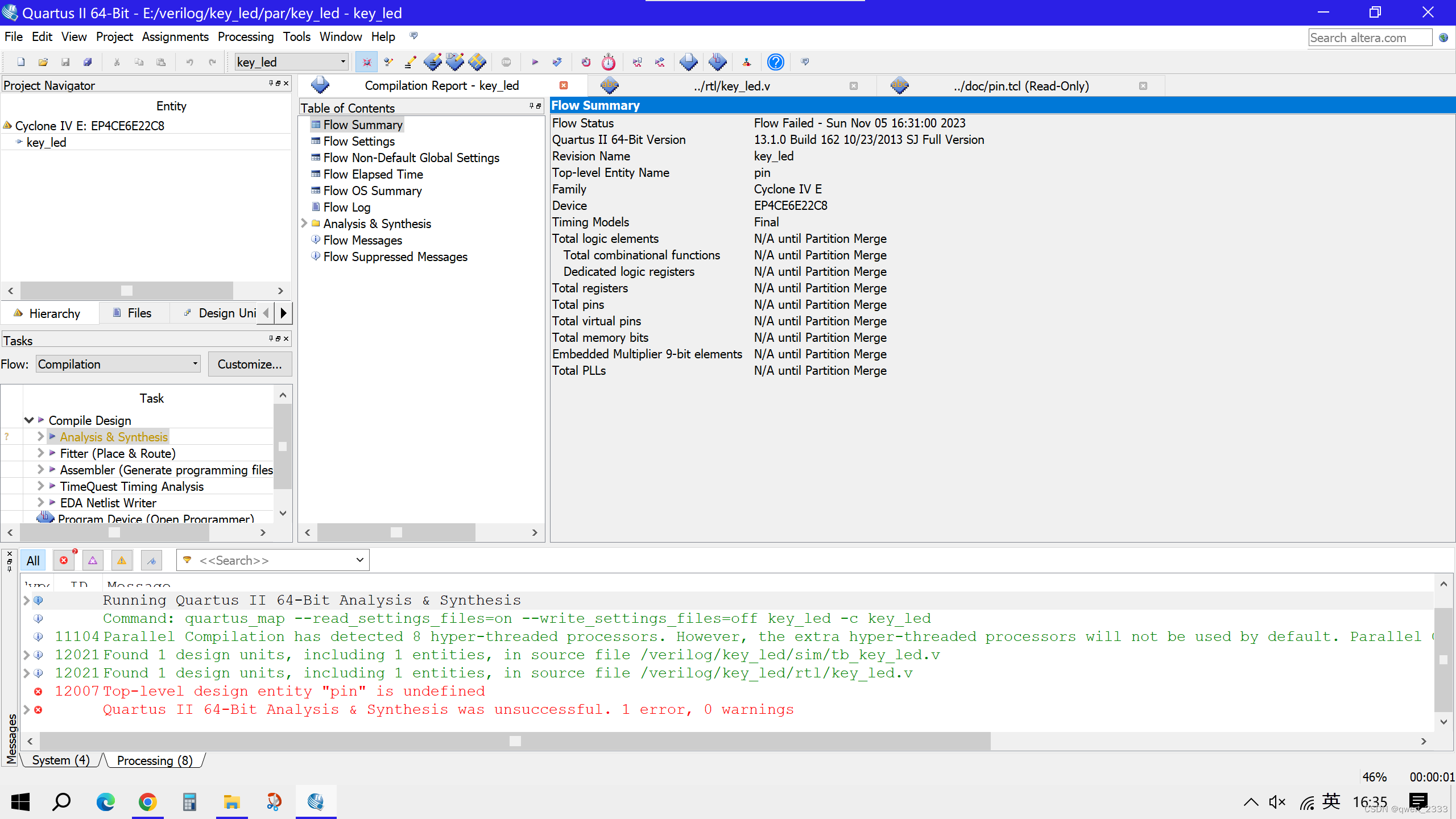Toggle the critical warning messages filter
1456x819 pixels.
click(x=93, y=561)
